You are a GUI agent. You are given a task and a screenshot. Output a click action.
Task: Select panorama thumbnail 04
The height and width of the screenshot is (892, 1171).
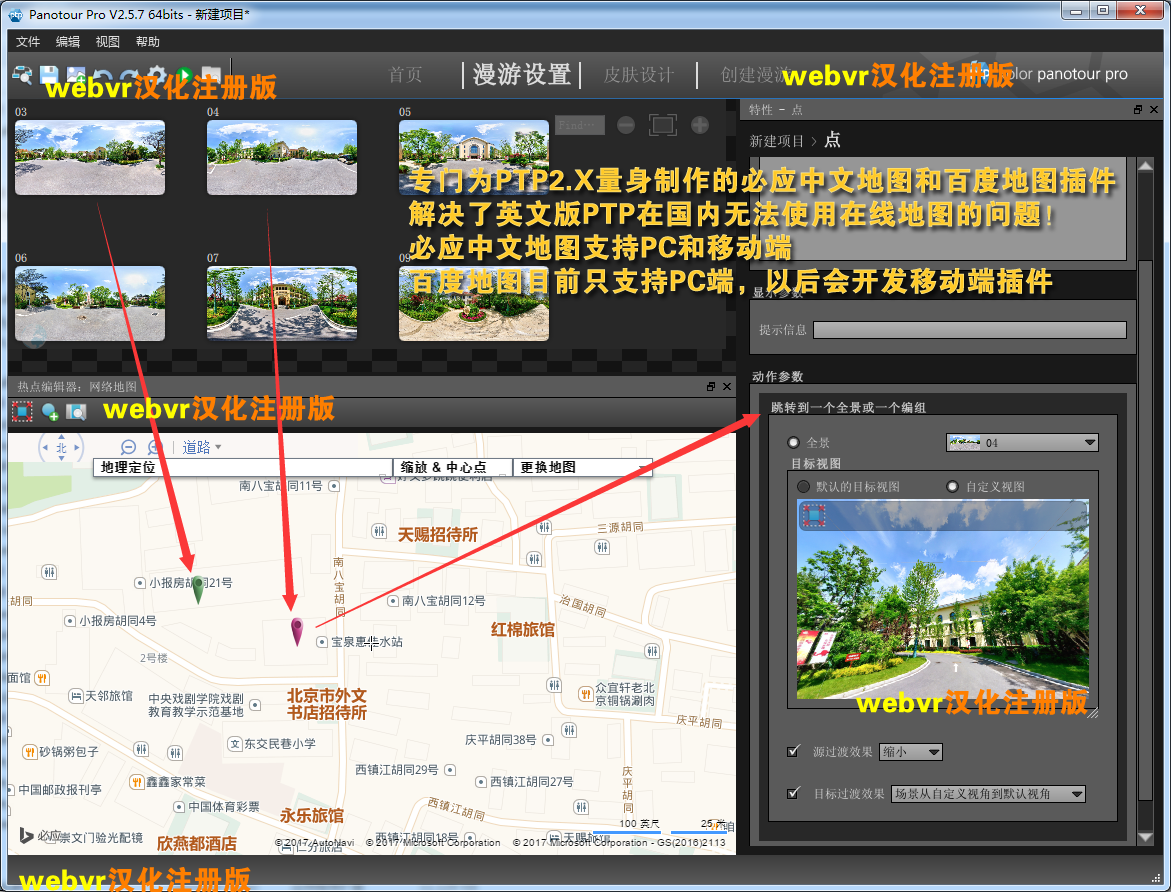click(282, 158)
